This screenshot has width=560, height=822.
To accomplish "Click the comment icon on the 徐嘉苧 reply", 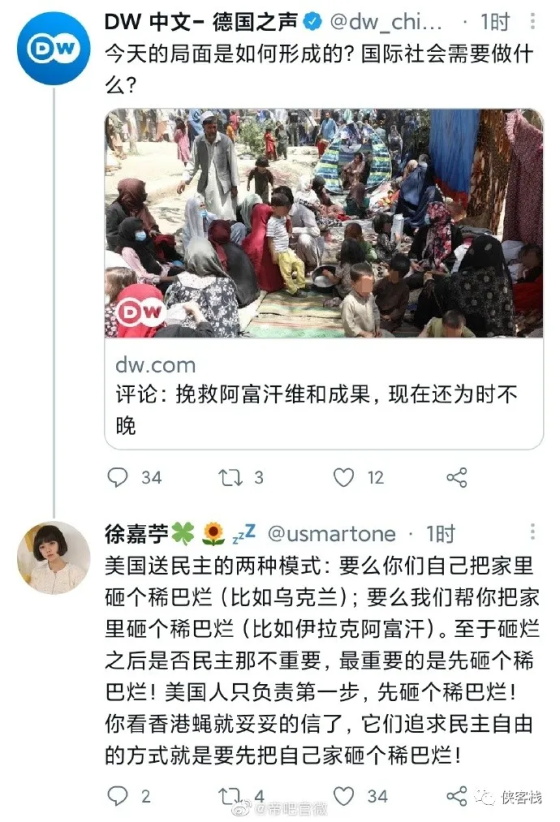I will 117,796.
